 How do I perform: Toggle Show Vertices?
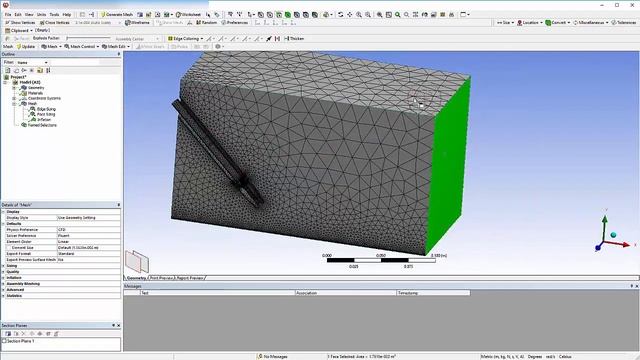point(20,22)
